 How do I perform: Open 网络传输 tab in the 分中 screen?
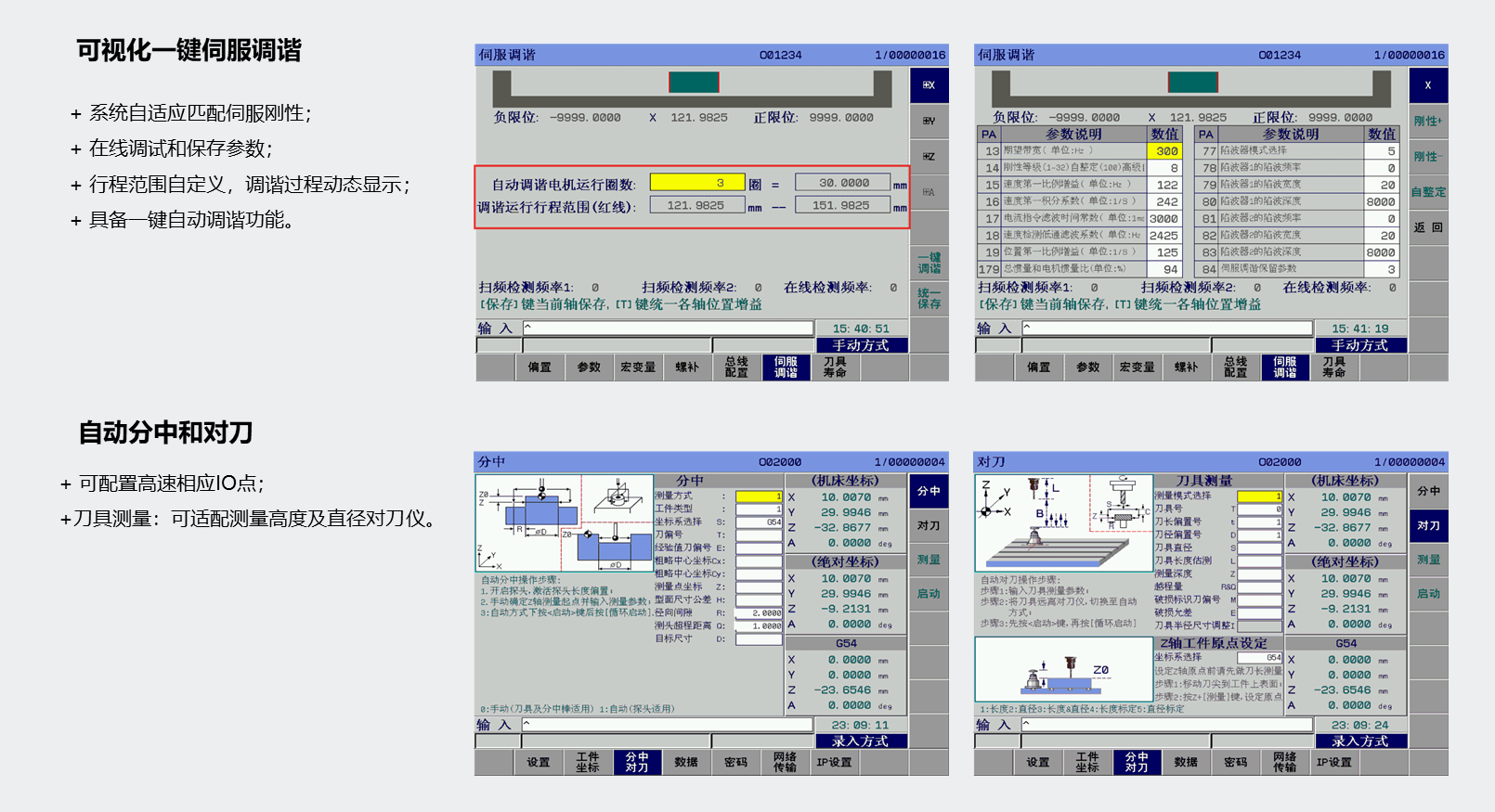coord(785,762)
